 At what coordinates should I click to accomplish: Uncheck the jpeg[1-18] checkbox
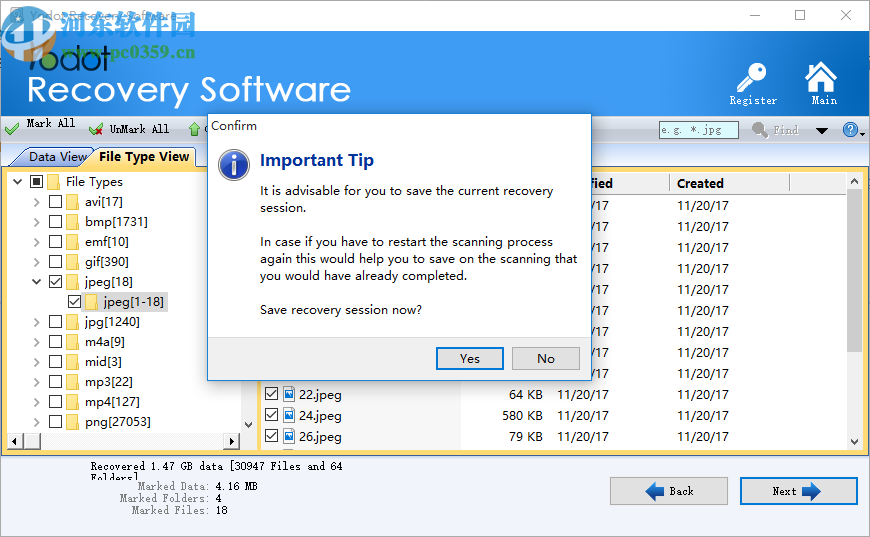coord(74,302)
